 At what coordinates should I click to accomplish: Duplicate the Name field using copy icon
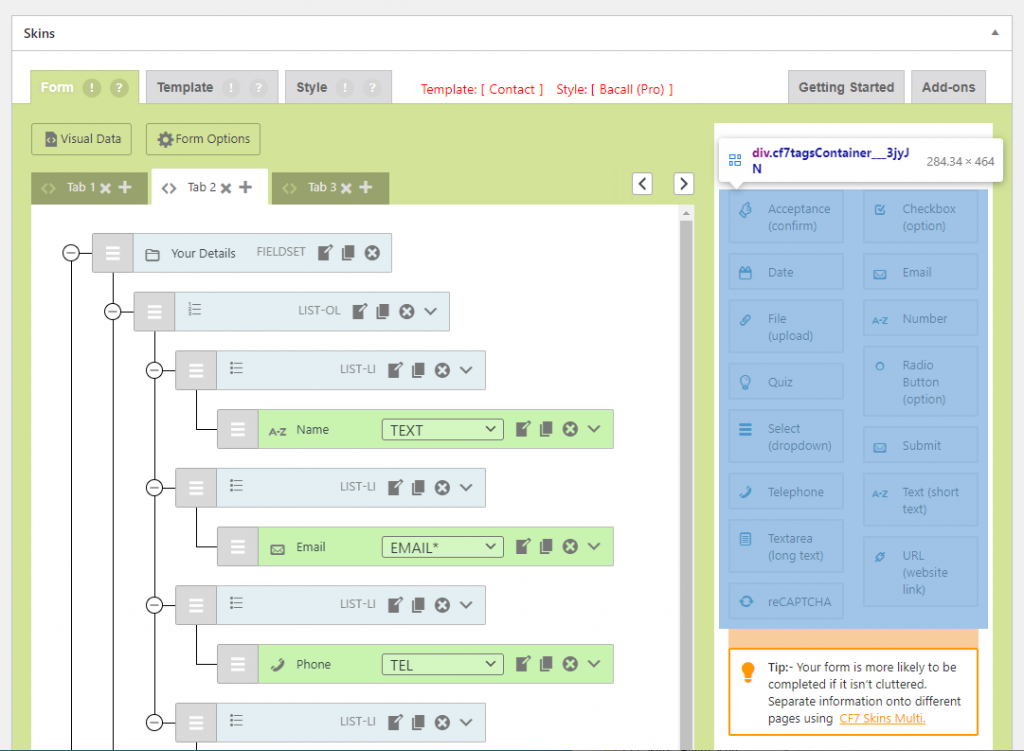click(x=546, y=429)
